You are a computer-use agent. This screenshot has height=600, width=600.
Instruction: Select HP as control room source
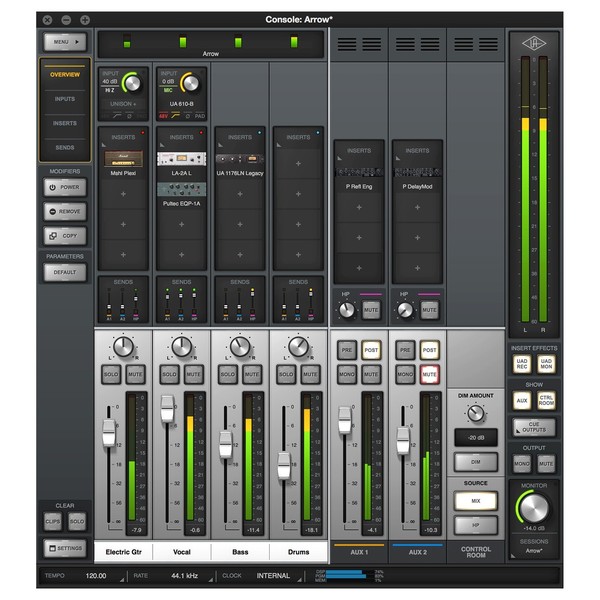tap(476, 525)
